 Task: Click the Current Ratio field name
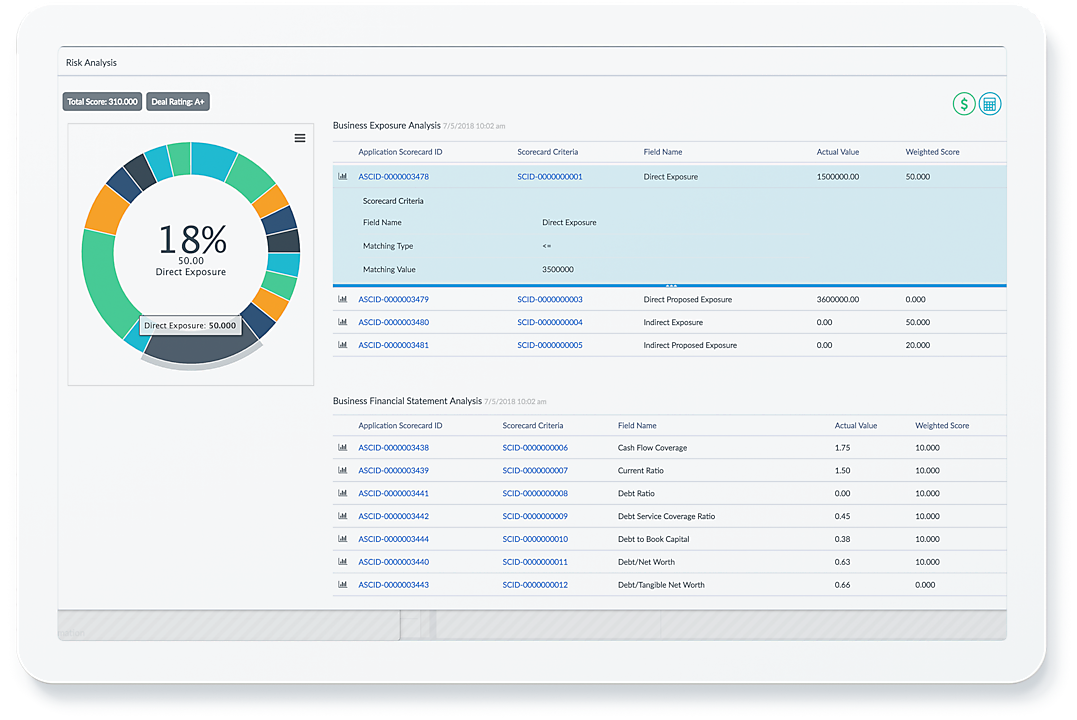641,471
